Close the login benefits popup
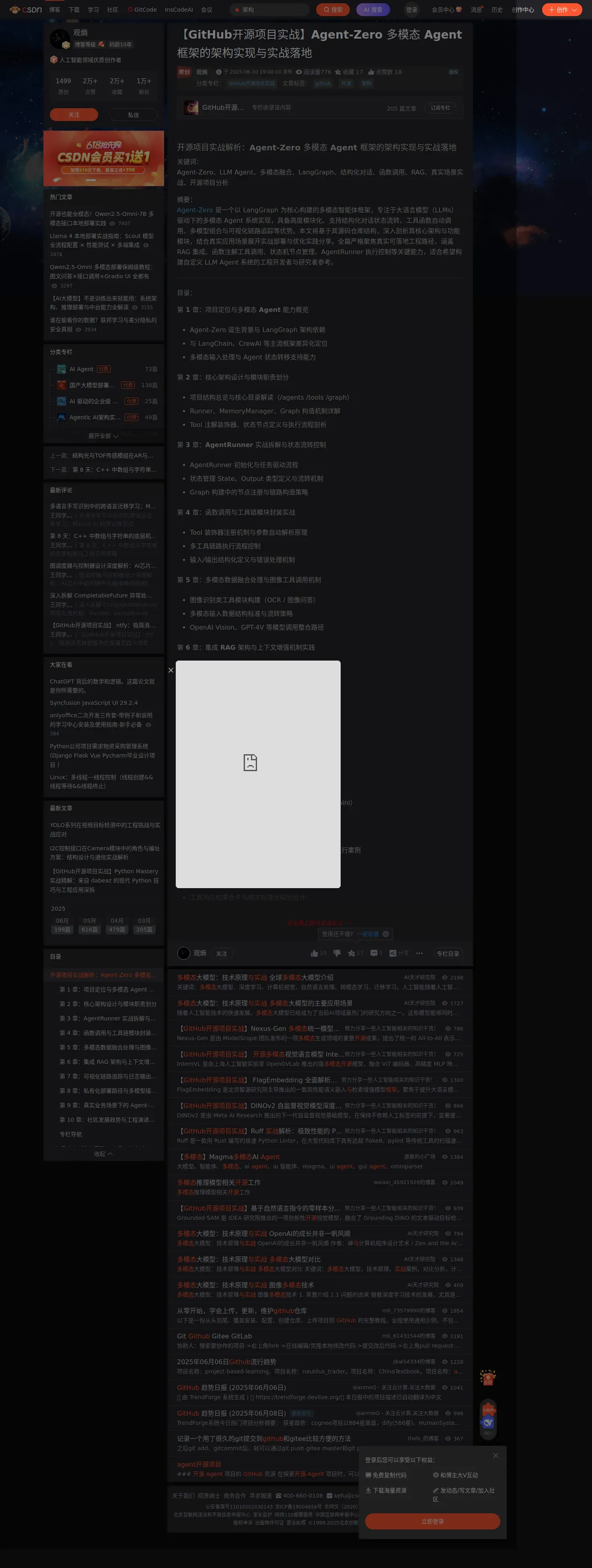 (495, 1455)
